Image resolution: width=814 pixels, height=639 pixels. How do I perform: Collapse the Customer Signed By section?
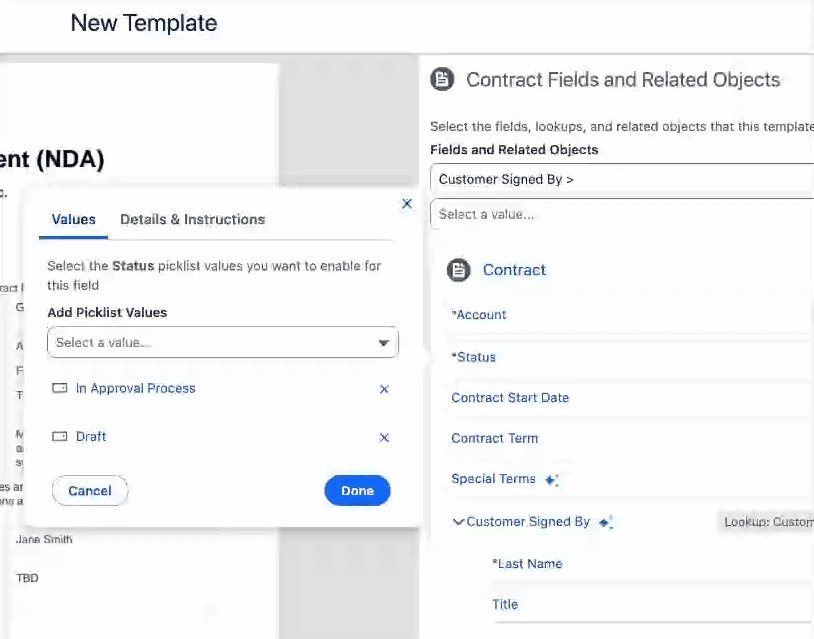click(458, 522)
